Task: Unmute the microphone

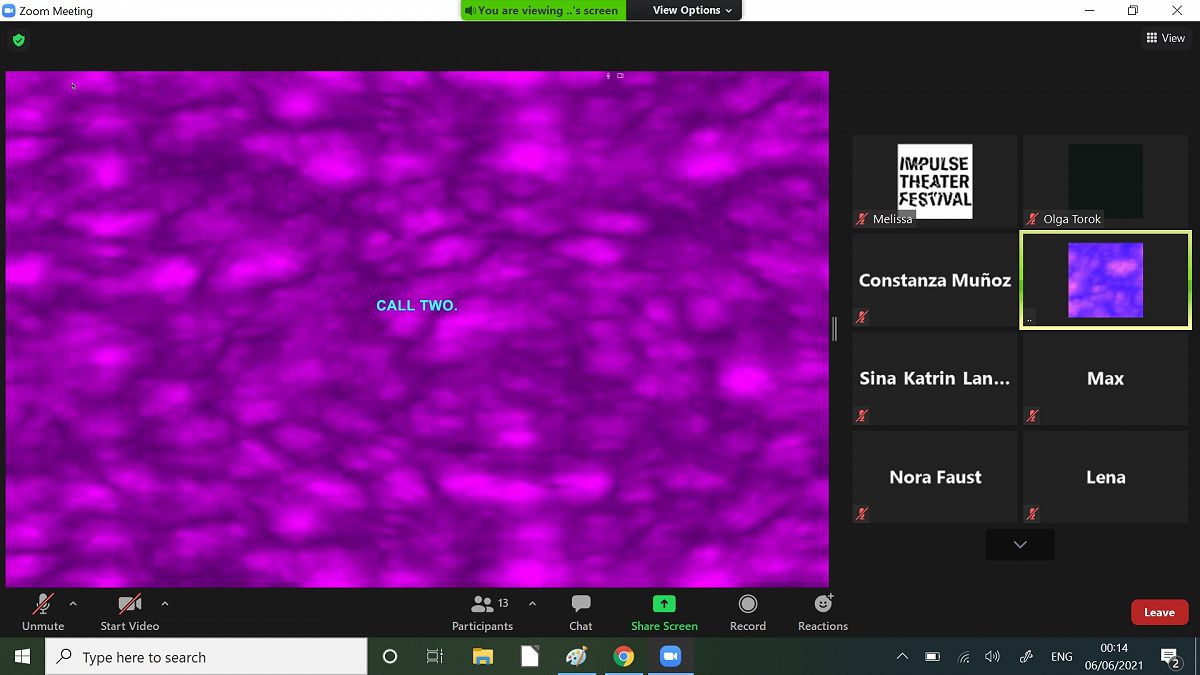Action: [x=43, y=612]
